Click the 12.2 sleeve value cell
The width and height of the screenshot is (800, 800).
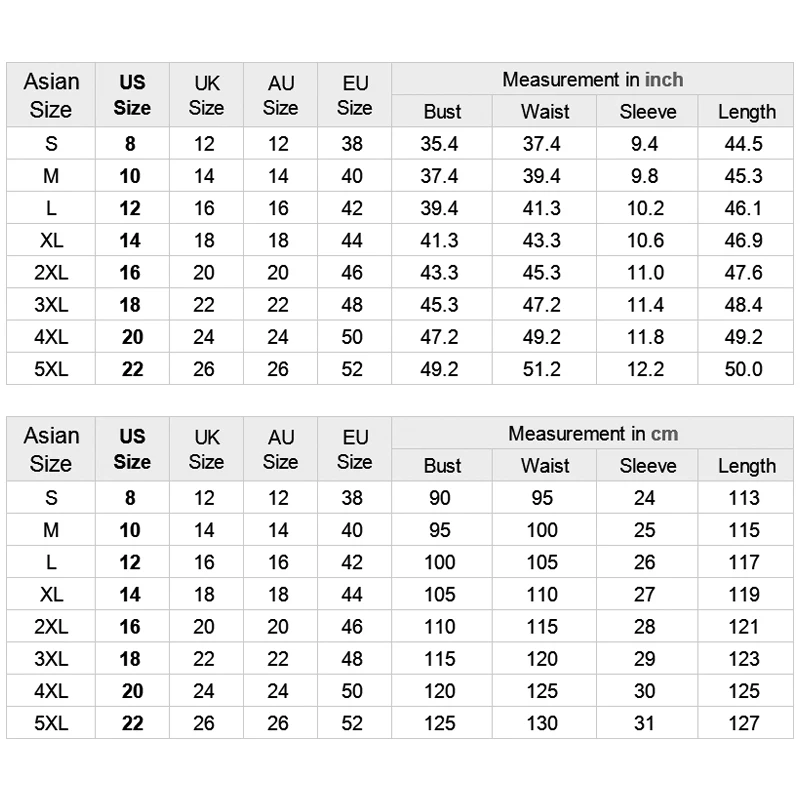pos(645,369)
